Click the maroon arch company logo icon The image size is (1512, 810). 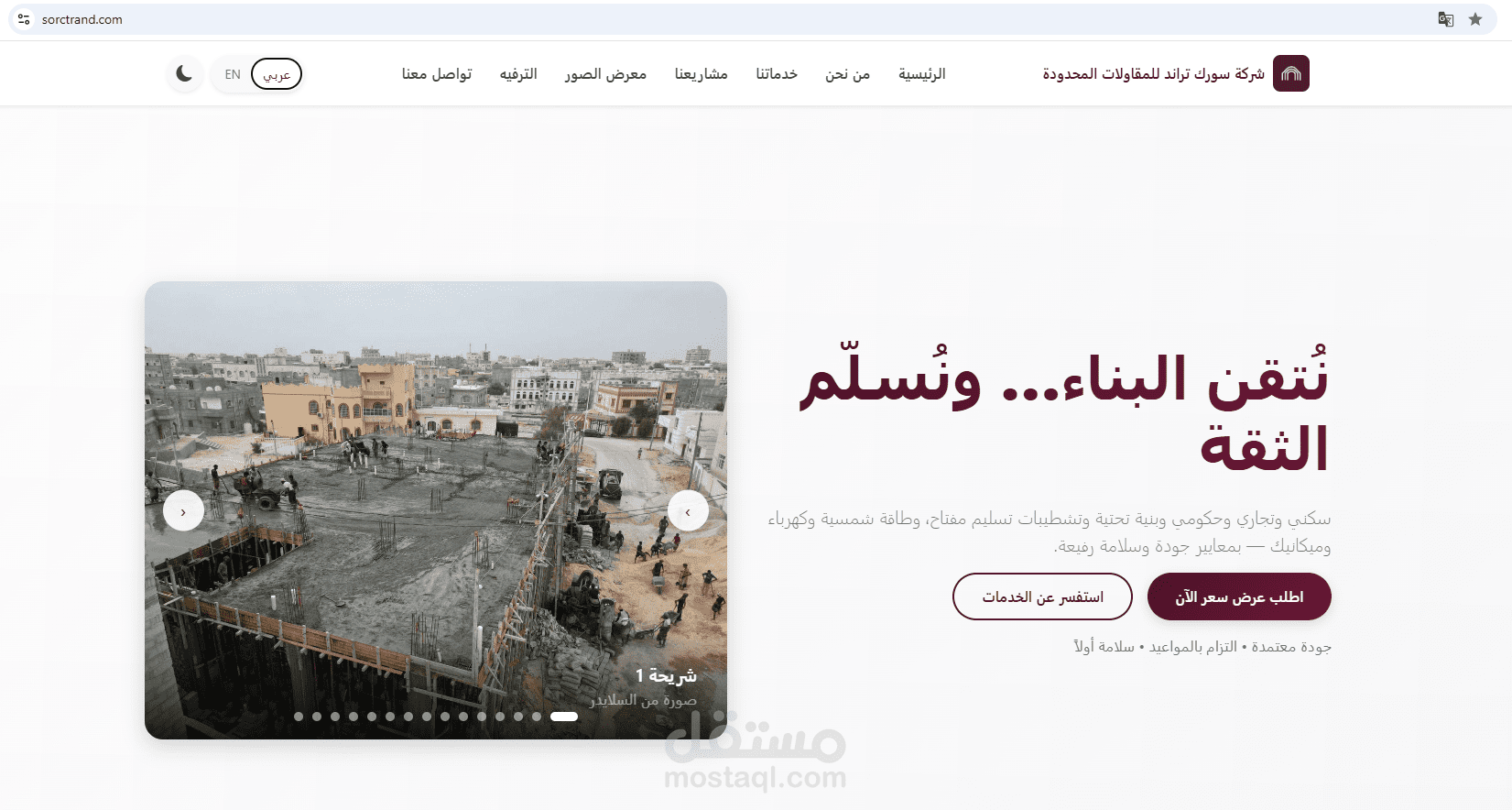1291,73
